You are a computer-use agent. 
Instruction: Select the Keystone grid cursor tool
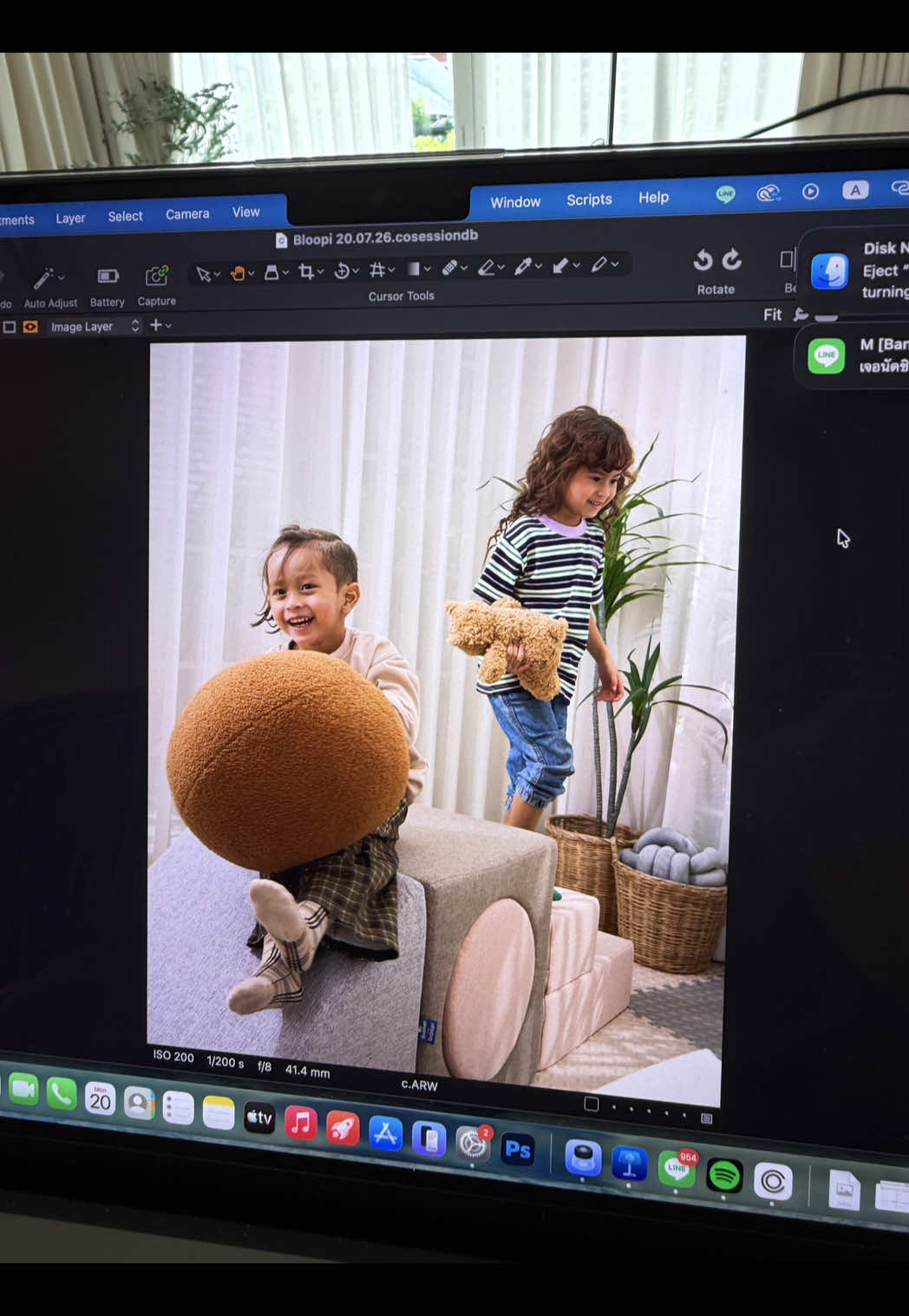[376, 270]
